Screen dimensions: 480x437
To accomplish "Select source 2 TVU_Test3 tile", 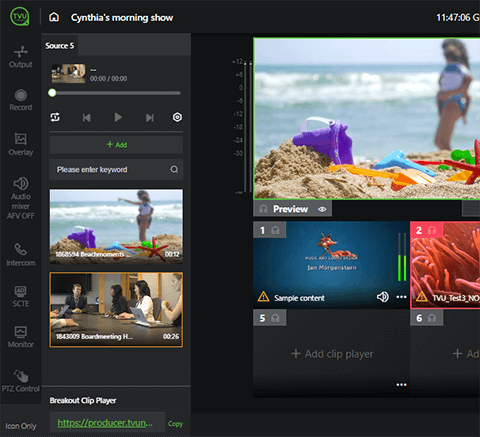I will click(445, 265).
